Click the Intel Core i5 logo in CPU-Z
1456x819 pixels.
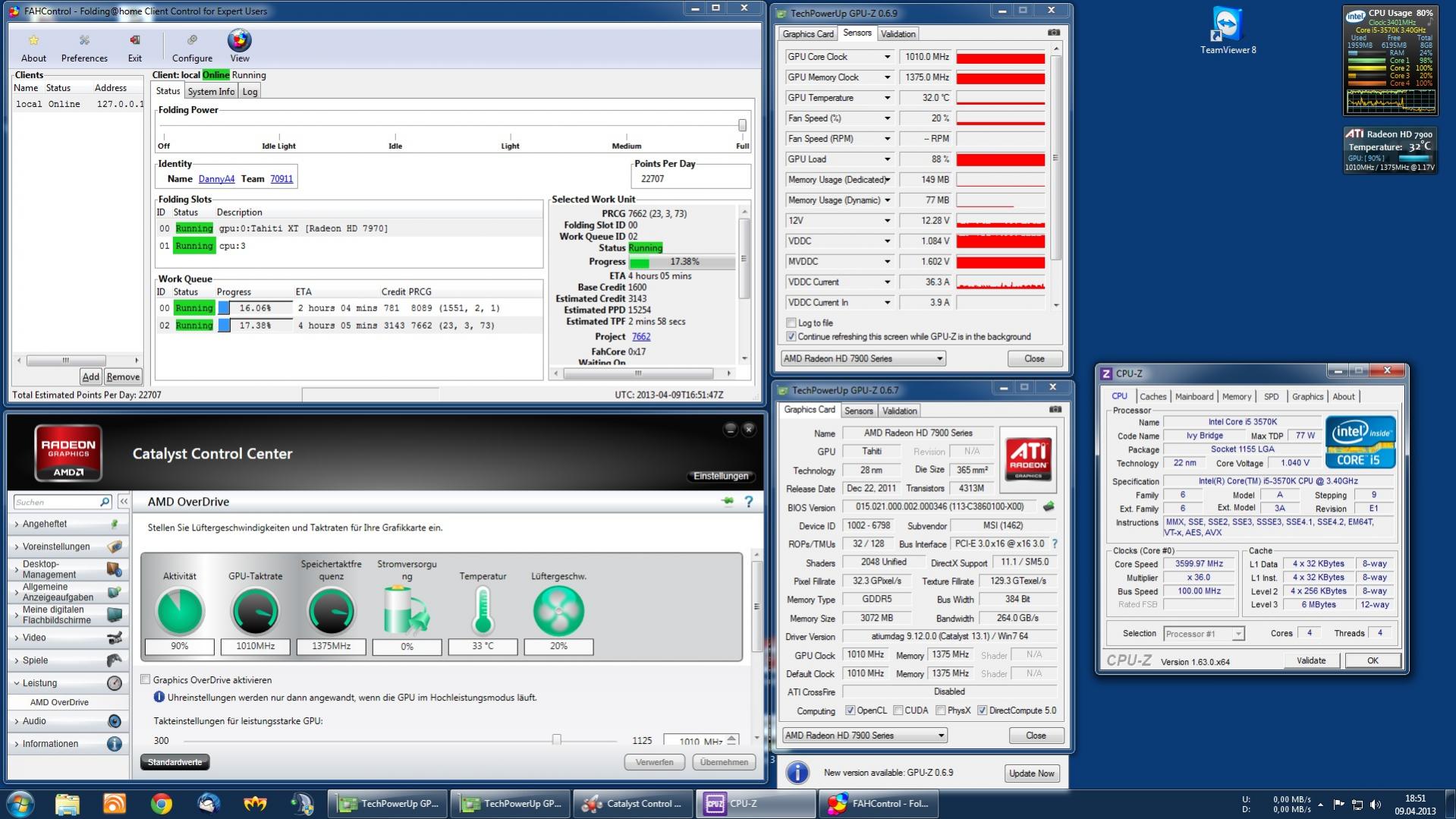(x=1360, y=441)
